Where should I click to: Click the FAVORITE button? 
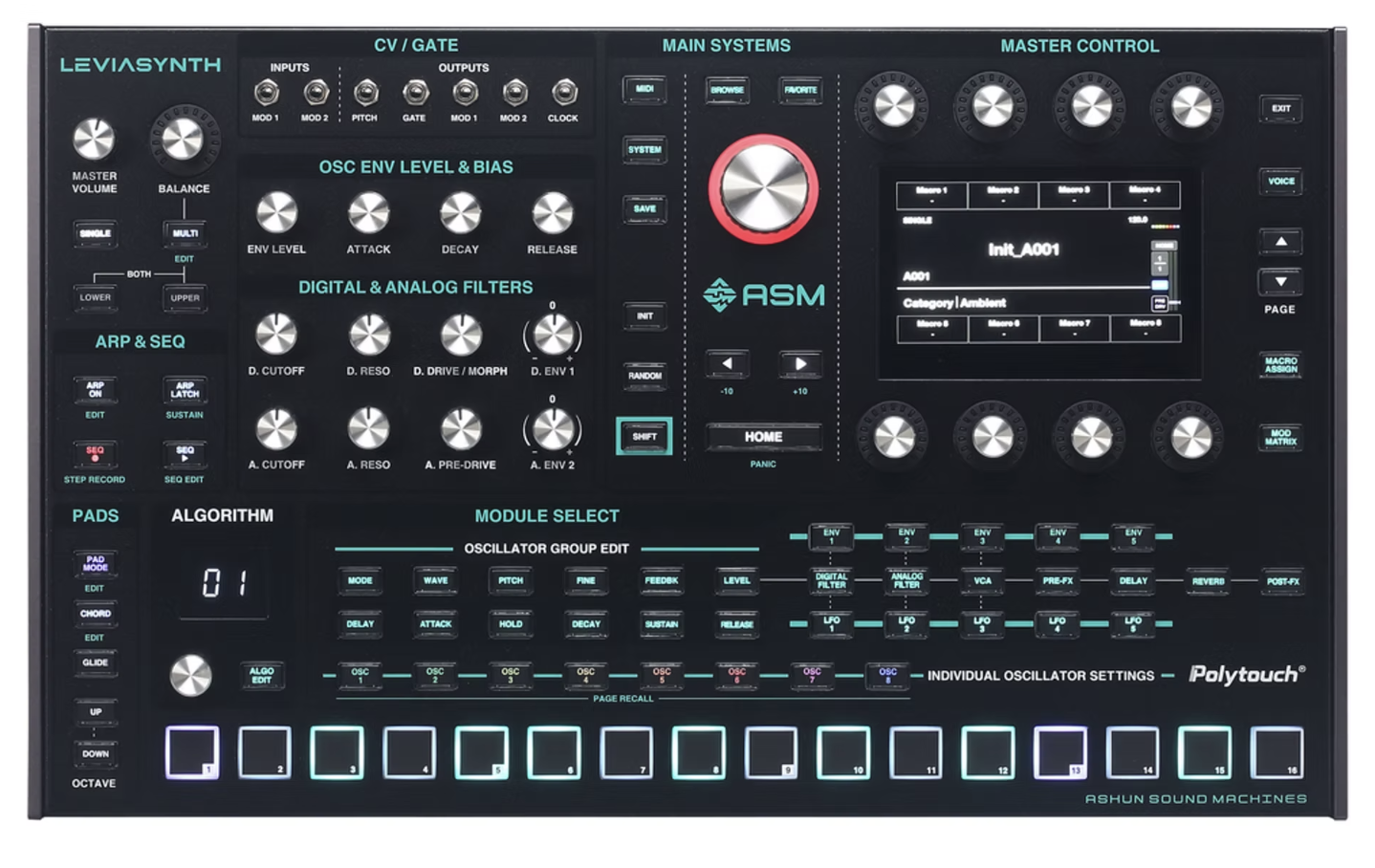800,91
